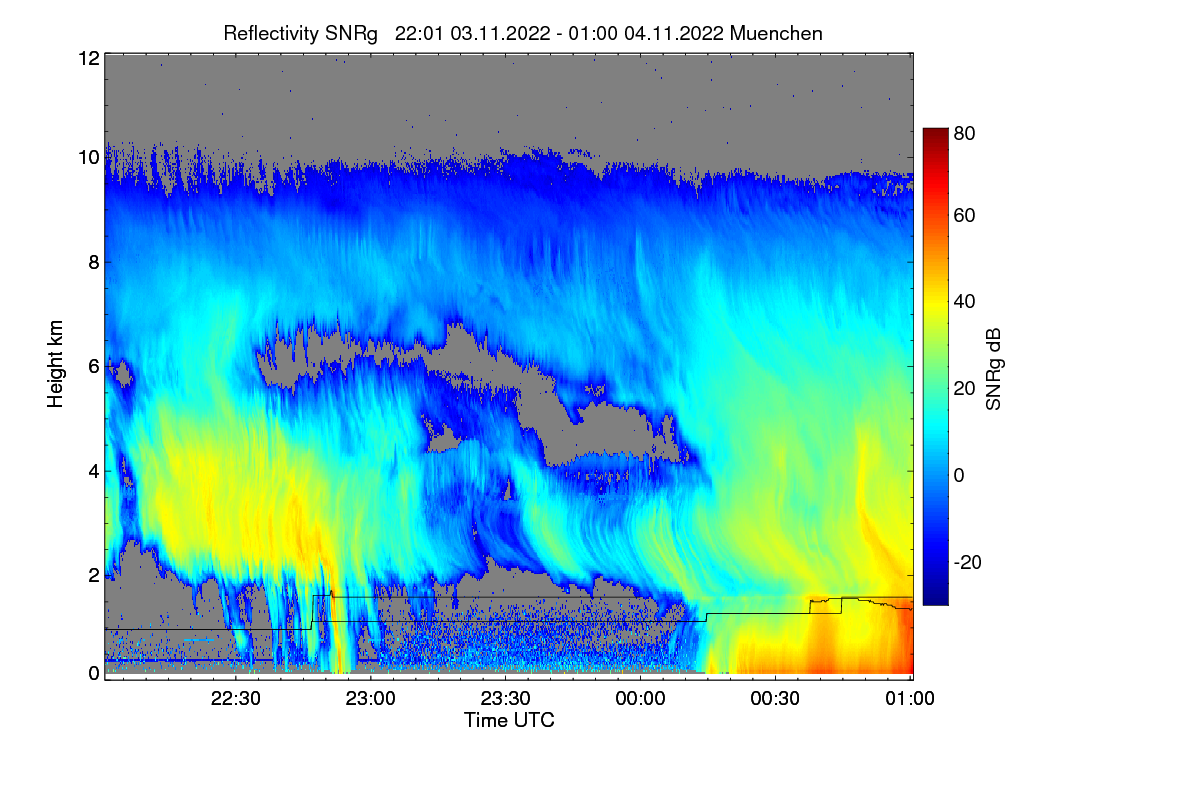Screen dimensions: 1200x800
Task: Click the colorbar value 40
Action: [x=965, y=301]
